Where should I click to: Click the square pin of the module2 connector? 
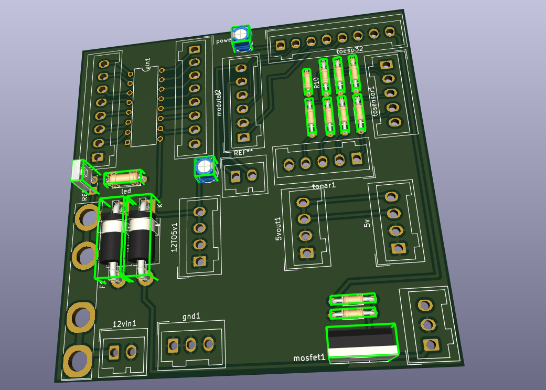point(244,137)
